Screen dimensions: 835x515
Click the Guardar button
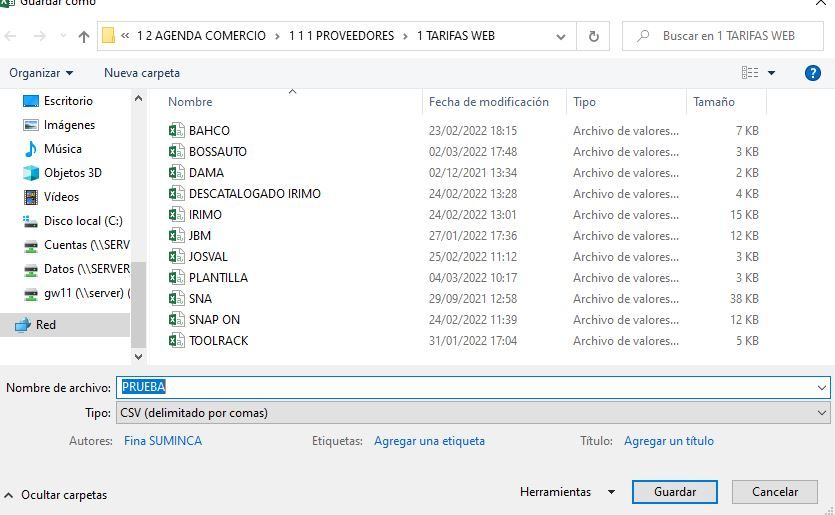(x=675, y=492)
